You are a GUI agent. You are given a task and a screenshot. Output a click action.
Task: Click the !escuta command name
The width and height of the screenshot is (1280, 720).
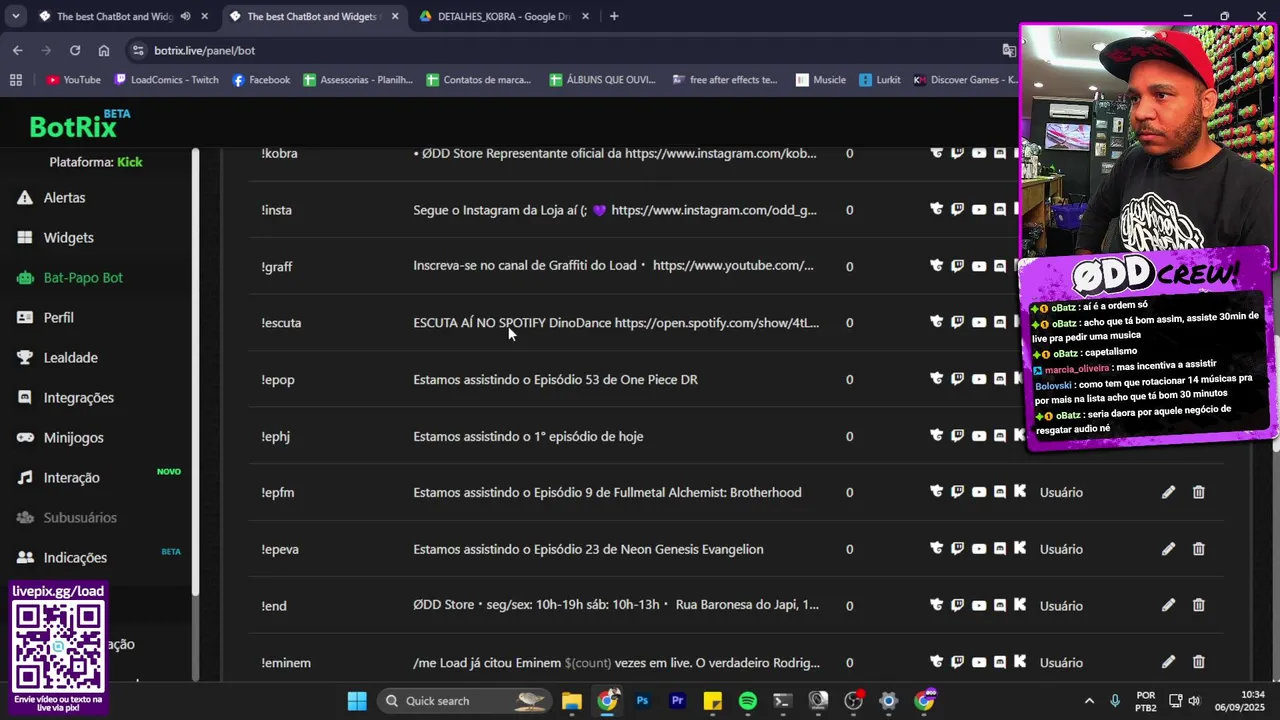click(x=281, y=323)
